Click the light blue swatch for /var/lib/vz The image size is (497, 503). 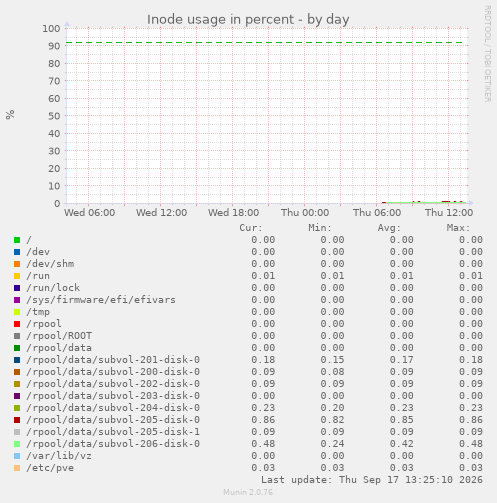click(x=17, y=456)
